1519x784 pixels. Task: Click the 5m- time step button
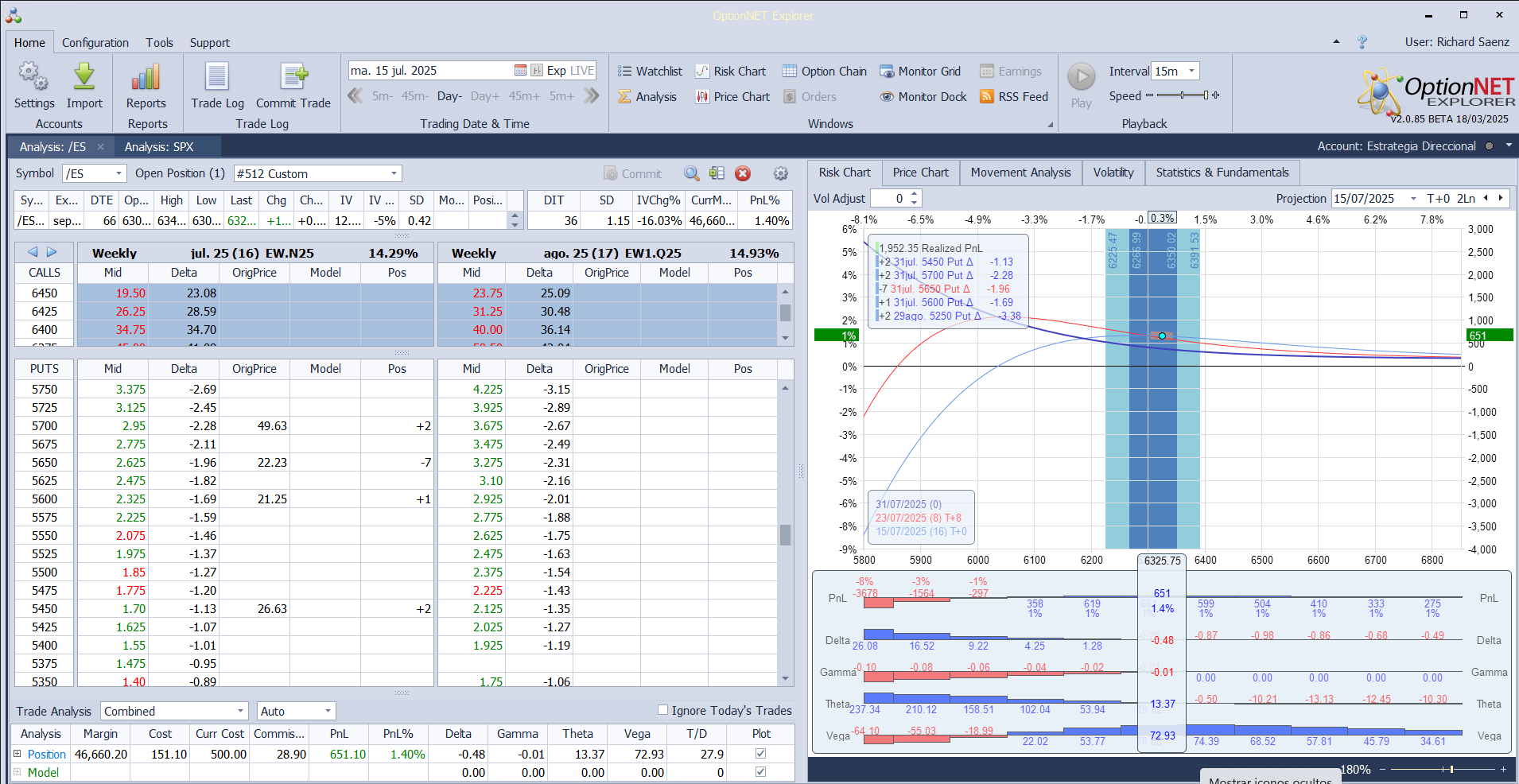pos(383,96)
